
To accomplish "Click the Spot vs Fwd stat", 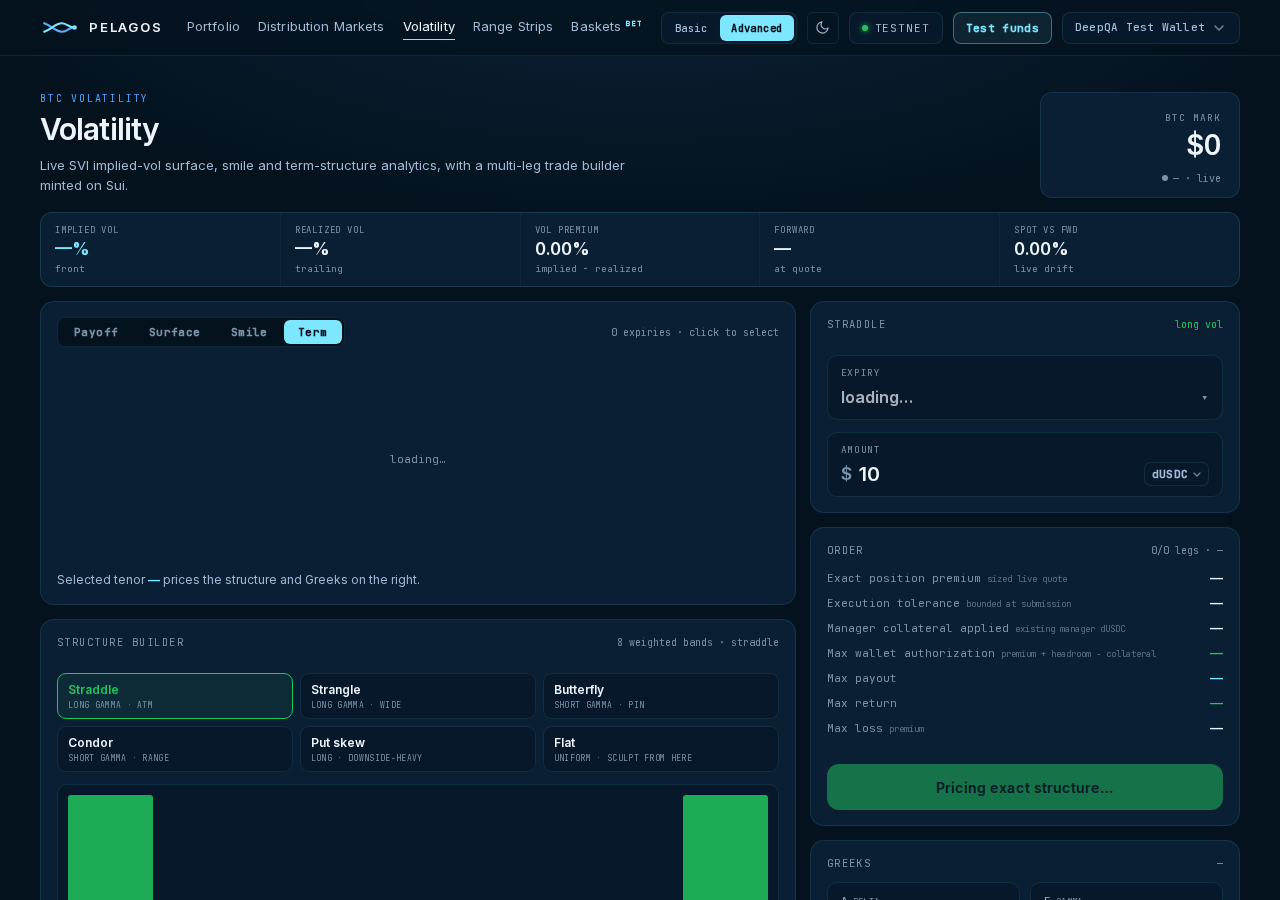I will click(x=1119, y=249).
